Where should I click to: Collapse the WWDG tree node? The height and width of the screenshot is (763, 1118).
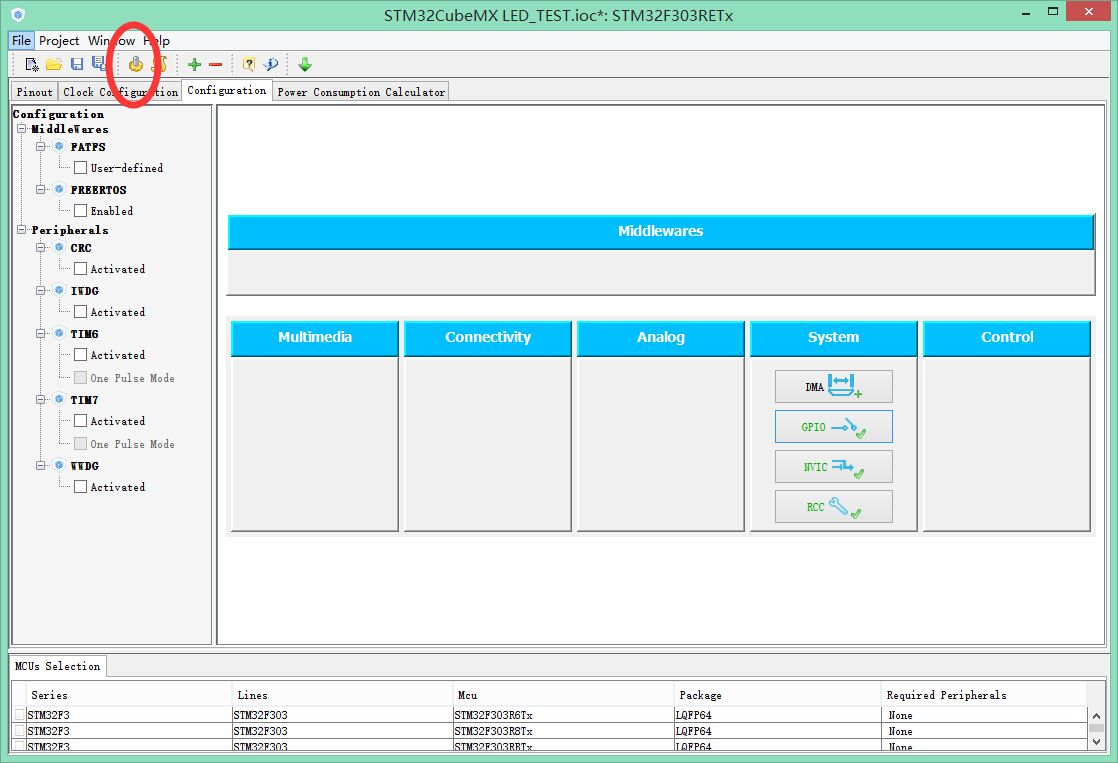[x=41, y=465]
